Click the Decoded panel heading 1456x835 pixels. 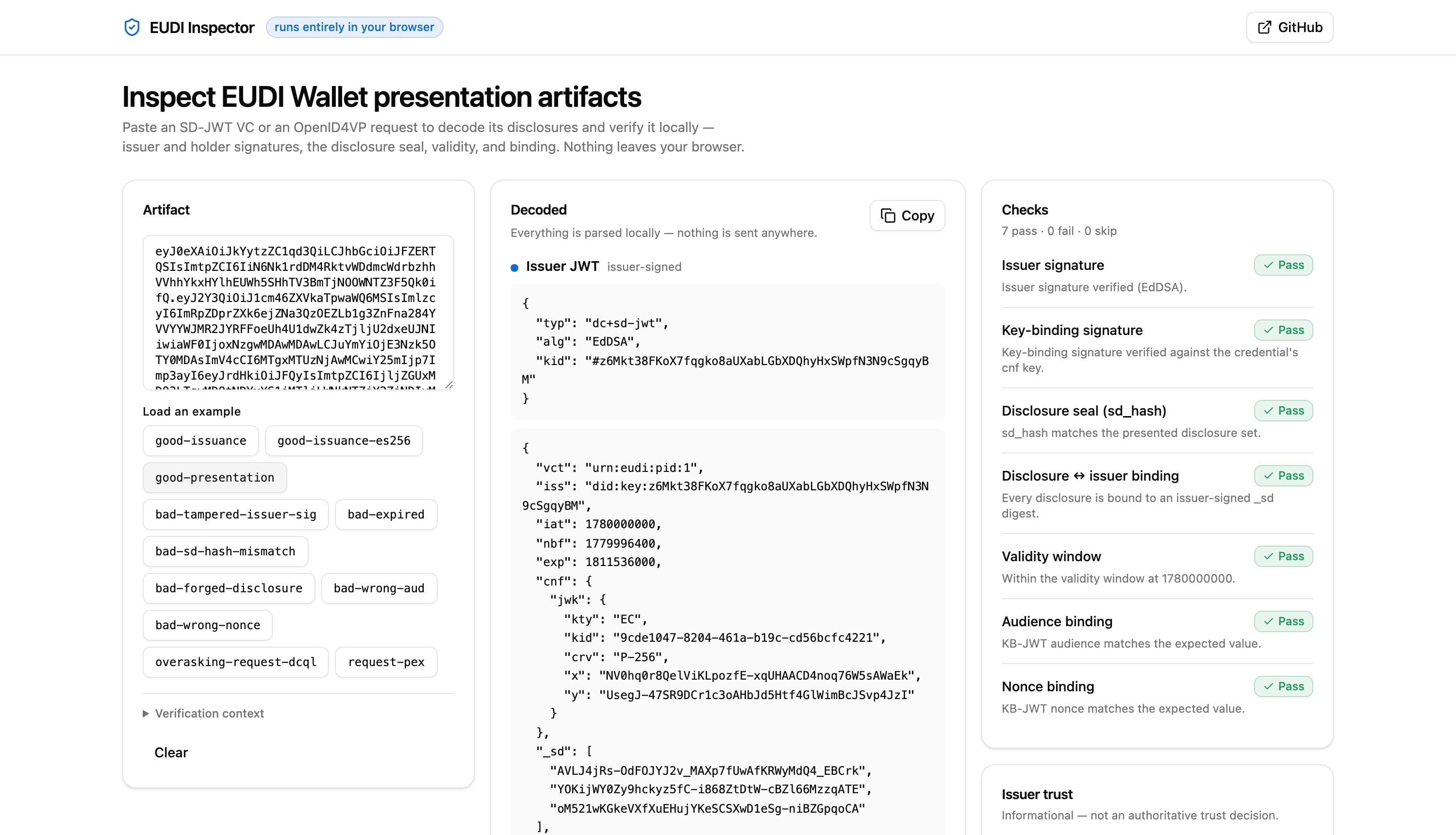538,210
